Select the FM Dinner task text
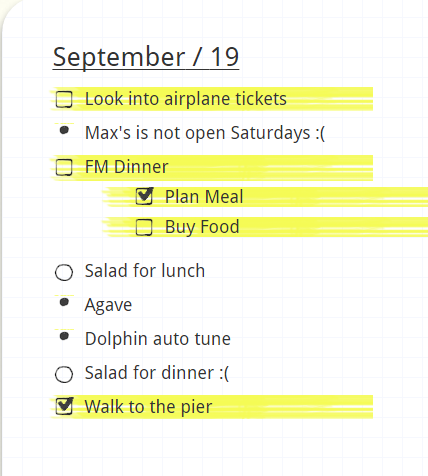 [126, 167]
